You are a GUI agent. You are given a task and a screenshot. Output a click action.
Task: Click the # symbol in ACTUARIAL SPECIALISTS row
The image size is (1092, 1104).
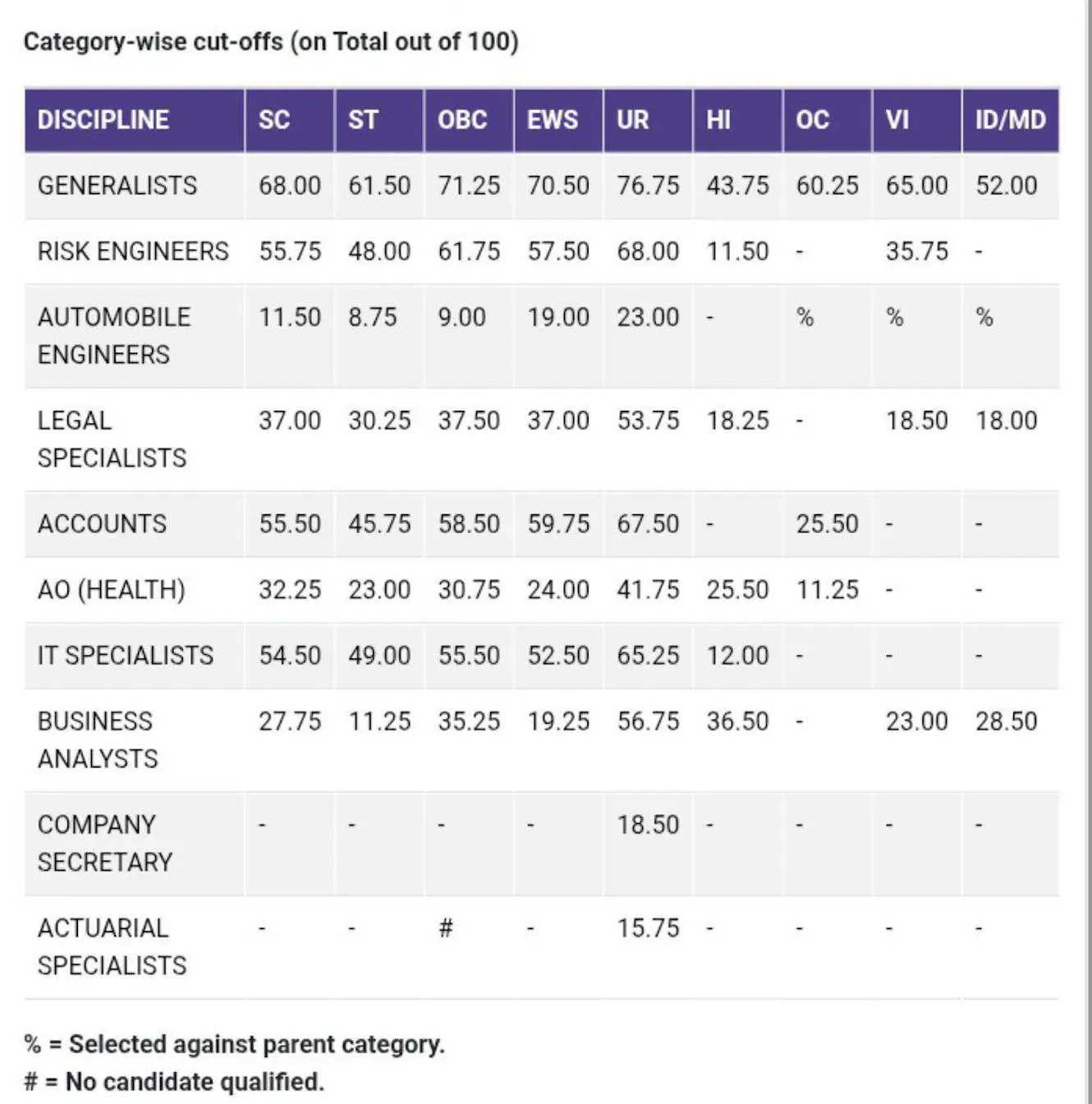(446, 928)
